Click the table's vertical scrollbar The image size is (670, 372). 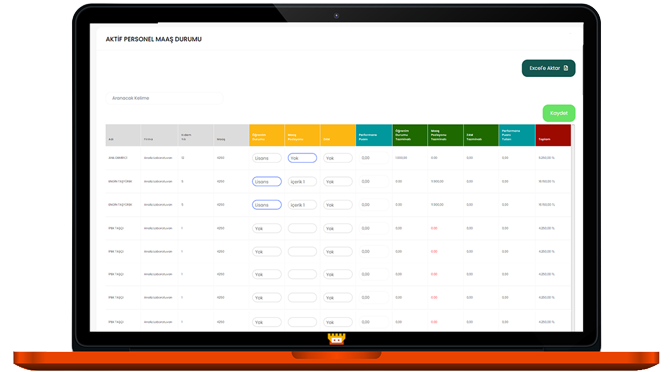(x=573, y=228)
